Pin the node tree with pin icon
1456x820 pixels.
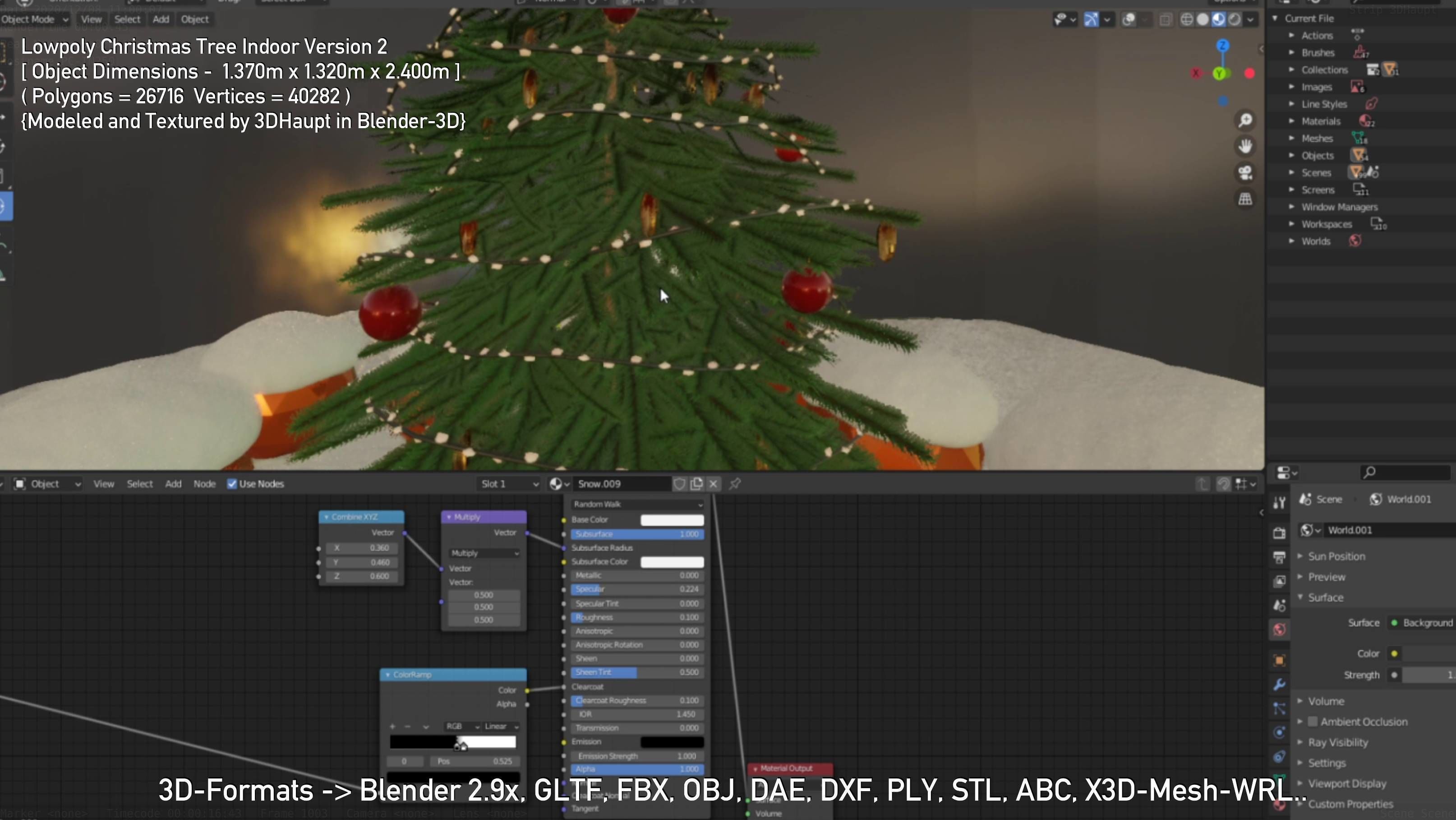735,484
